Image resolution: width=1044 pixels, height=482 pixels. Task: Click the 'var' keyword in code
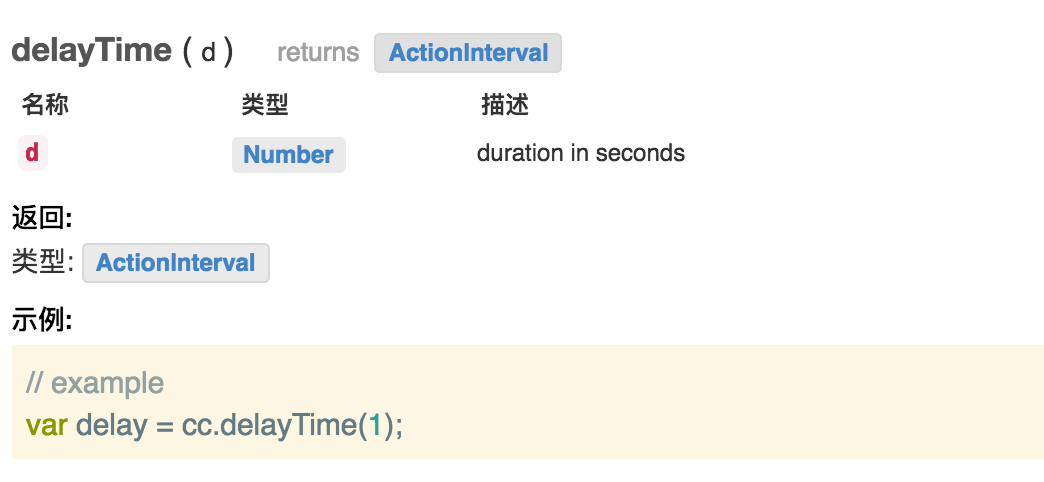47,424
